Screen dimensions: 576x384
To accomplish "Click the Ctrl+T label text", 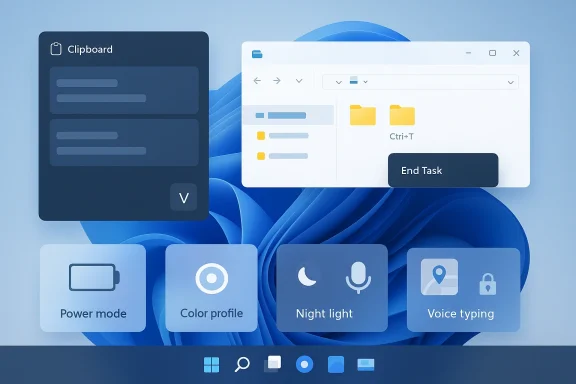I will click(402, 137).
